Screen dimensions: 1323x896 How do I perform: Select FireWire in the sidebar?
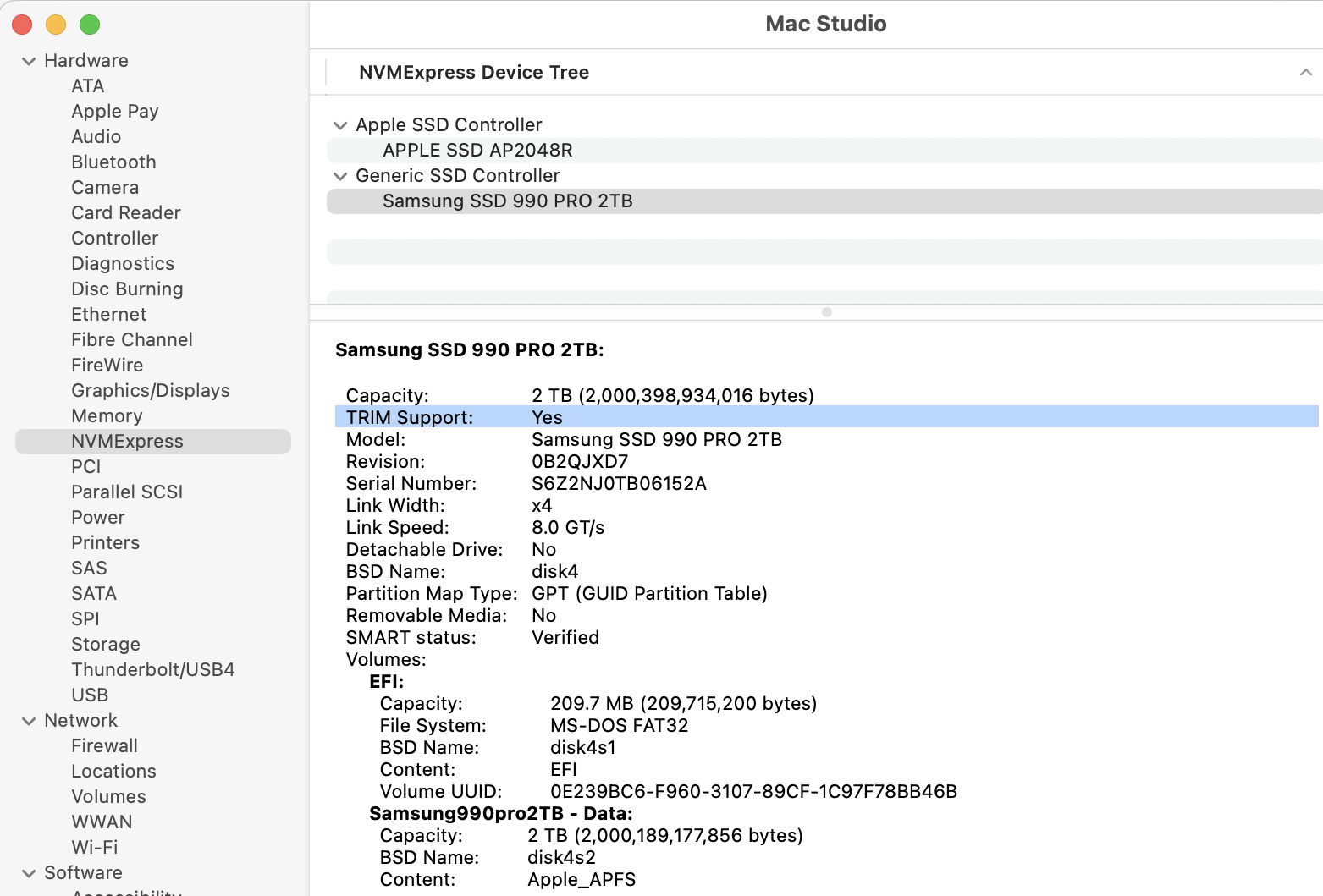(x=107, y=366)
